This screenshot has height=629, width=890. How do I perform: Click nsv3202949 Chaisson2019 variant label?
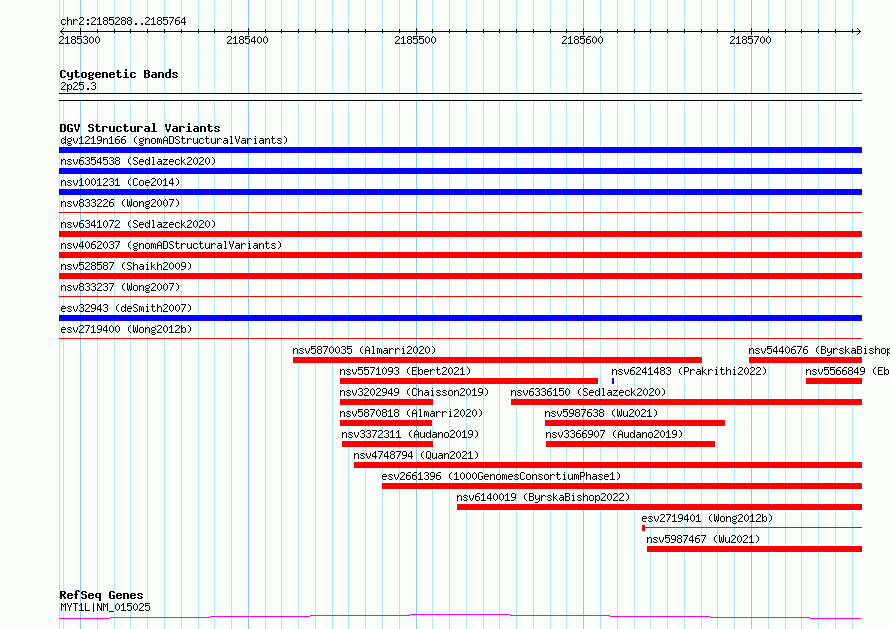coord(414,392)
